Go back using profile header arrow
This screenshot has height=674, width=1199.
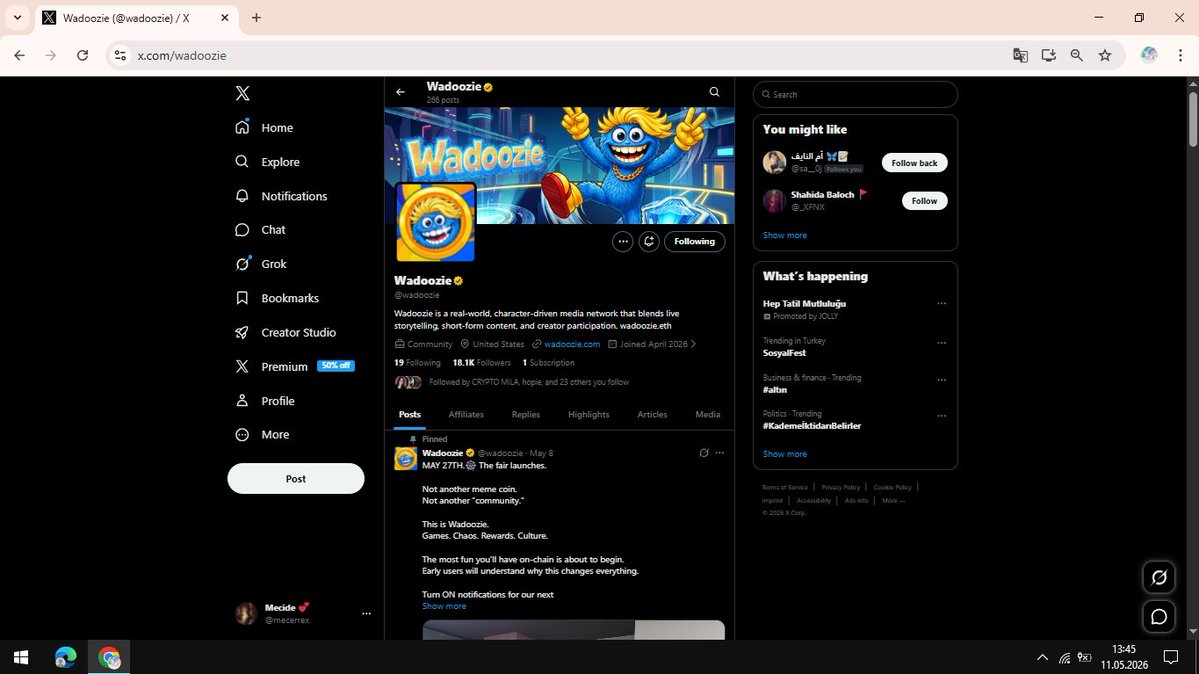coord(401,92)
